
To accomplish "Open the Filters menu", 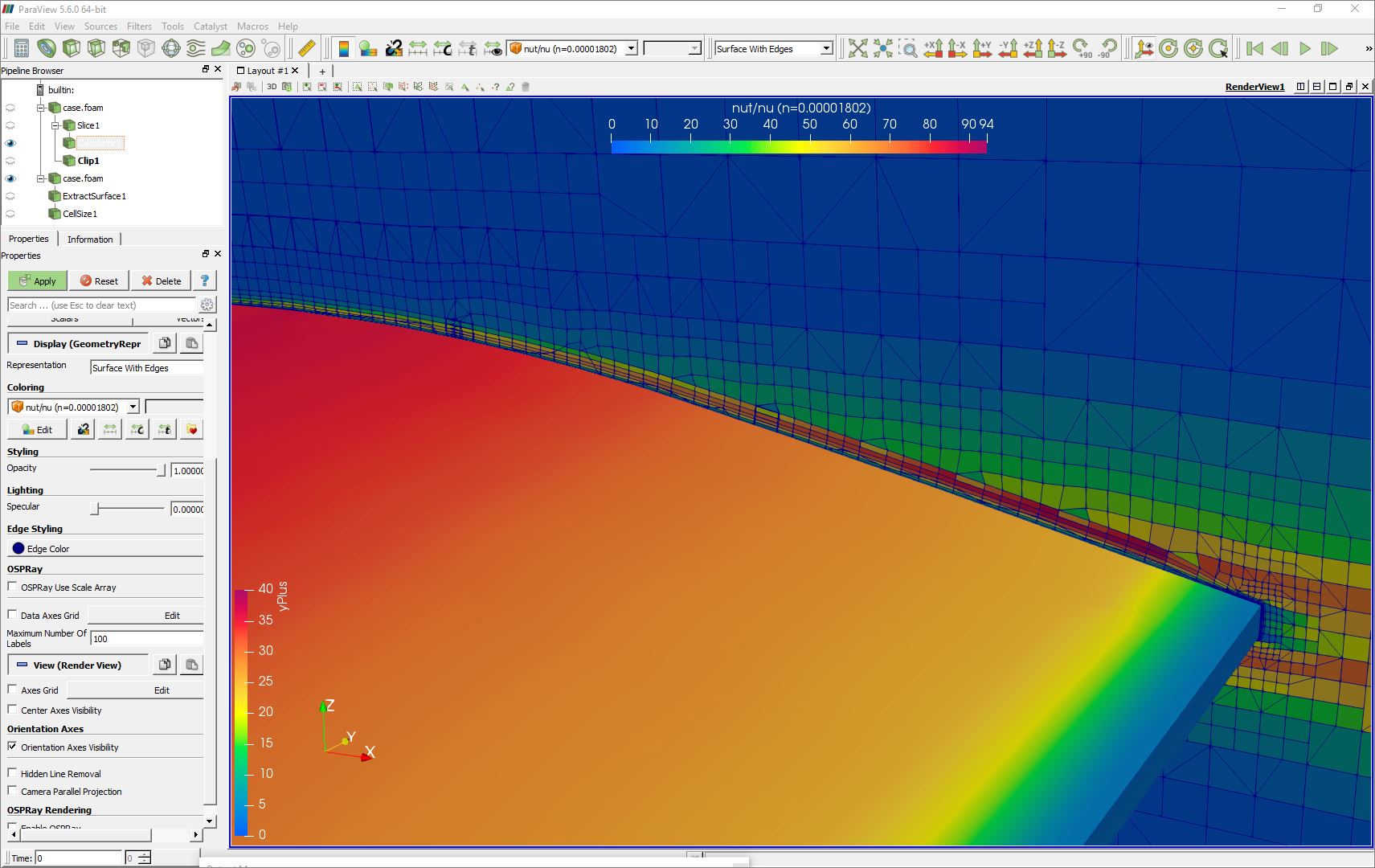I will pos(139,27).
